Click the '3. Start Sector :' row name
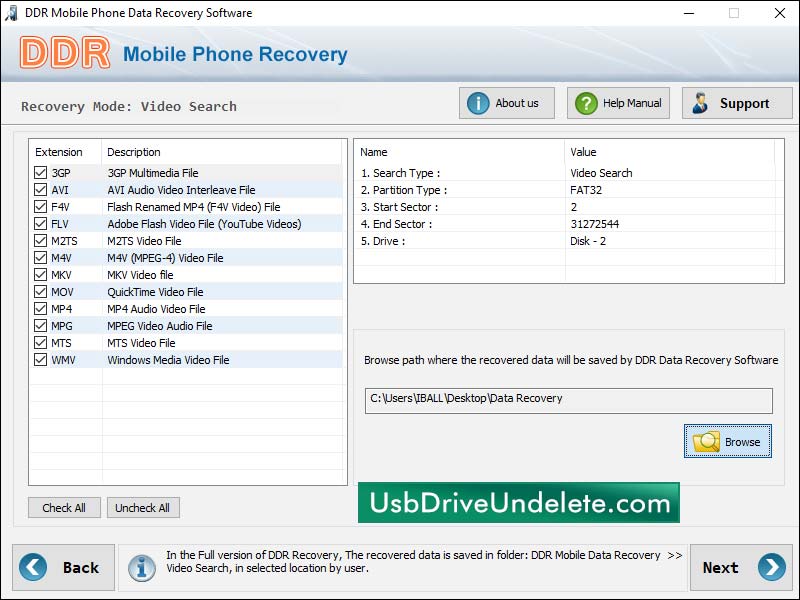This screenshot has height=600, width=800. pos(399,207)
